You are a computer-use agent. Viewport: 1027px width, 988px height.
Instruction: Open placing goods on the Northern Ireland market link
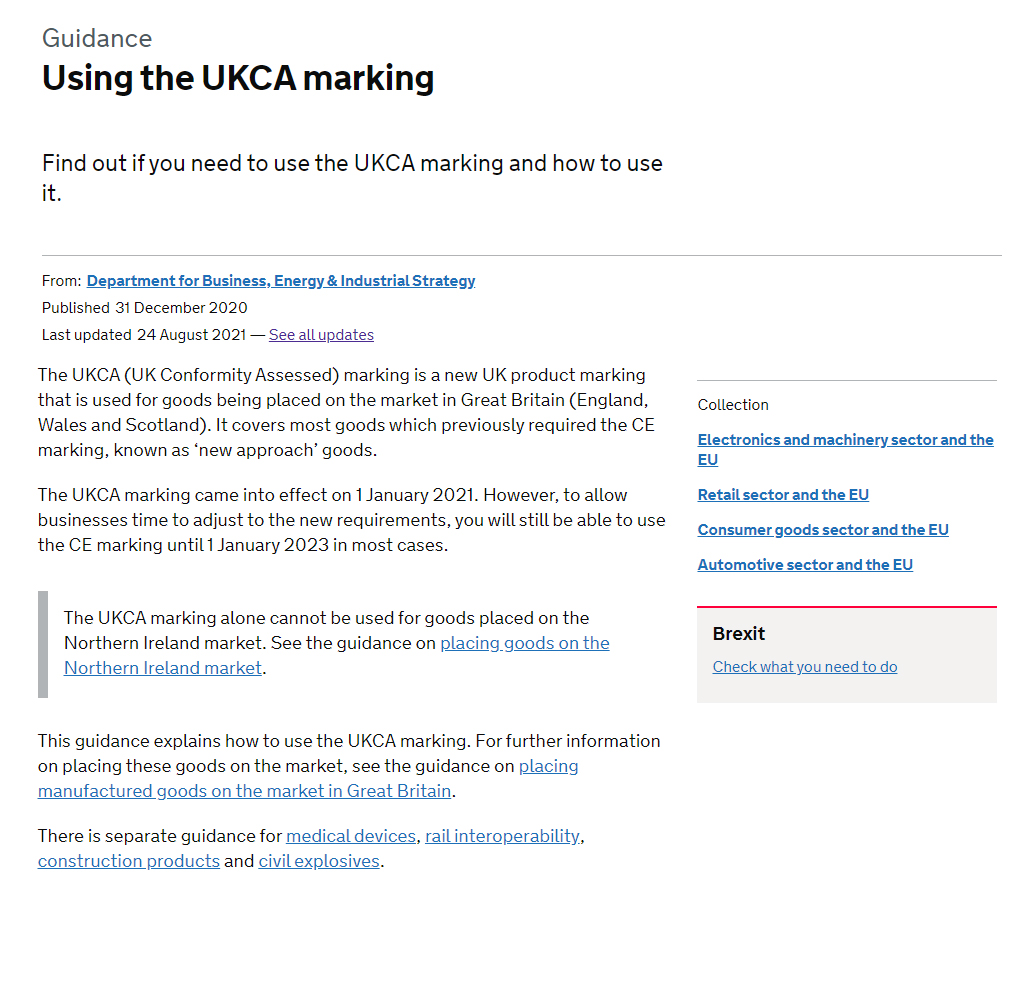[x=524, y=643]
